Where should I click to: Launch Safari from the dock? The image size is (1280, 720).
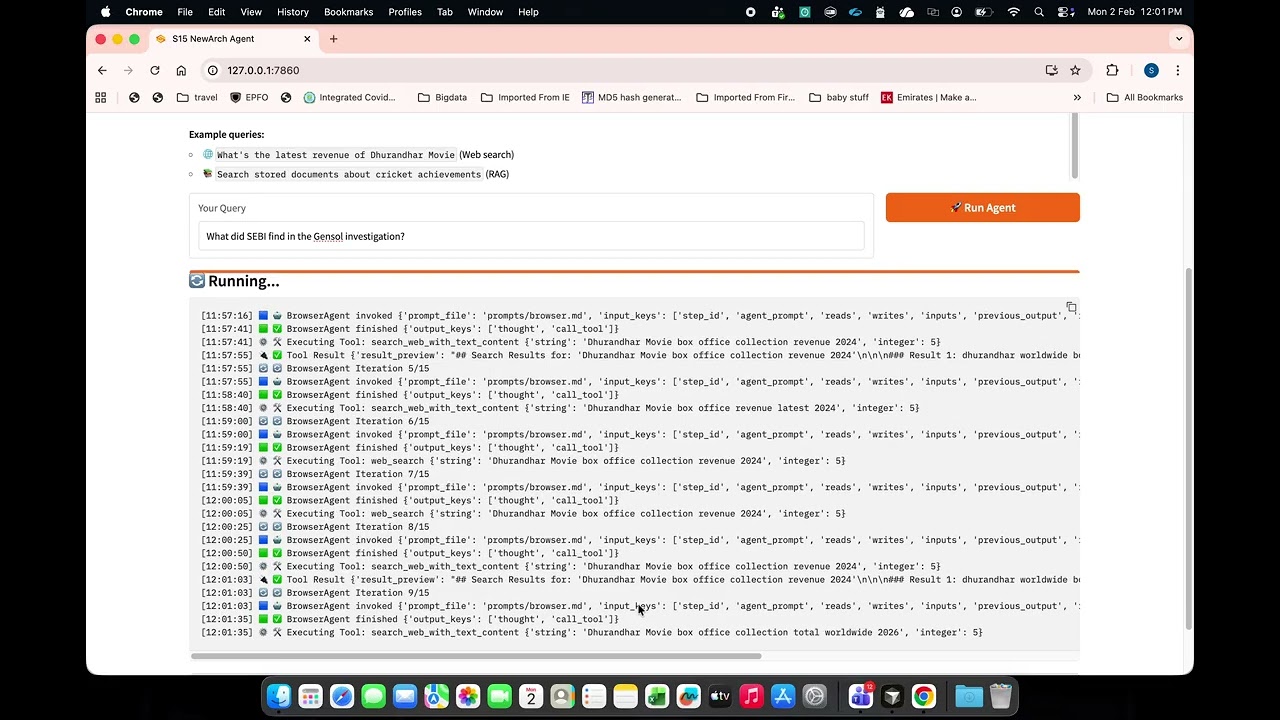[342, 696]
